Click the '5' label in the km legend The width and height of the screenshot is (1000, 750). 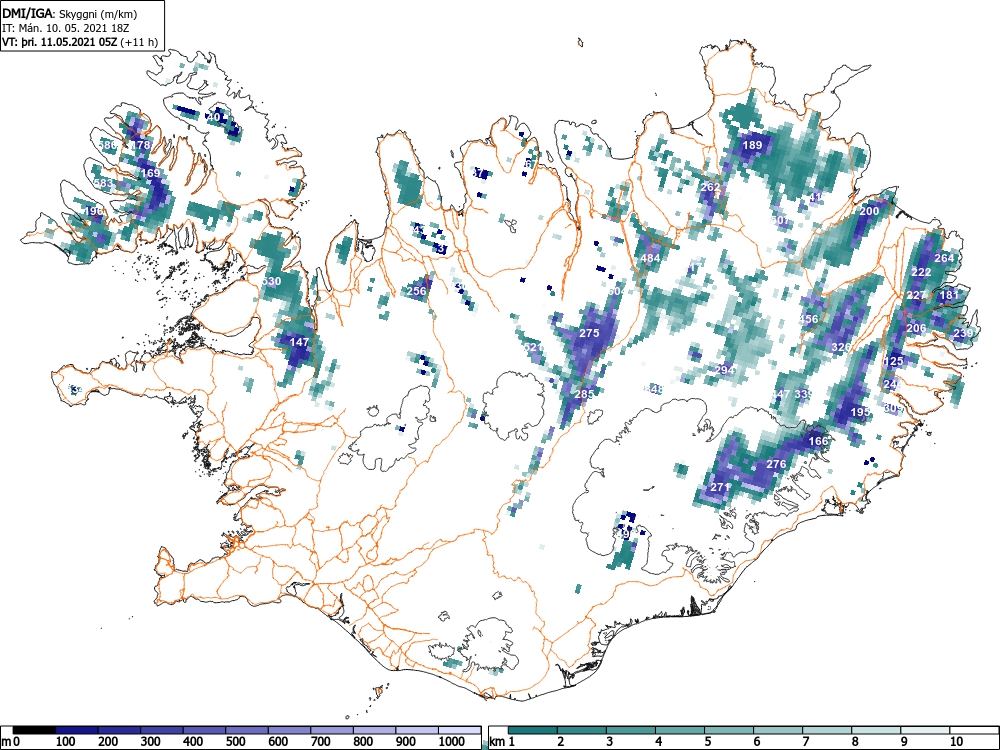pyautogui.click(x=708, y=742)
